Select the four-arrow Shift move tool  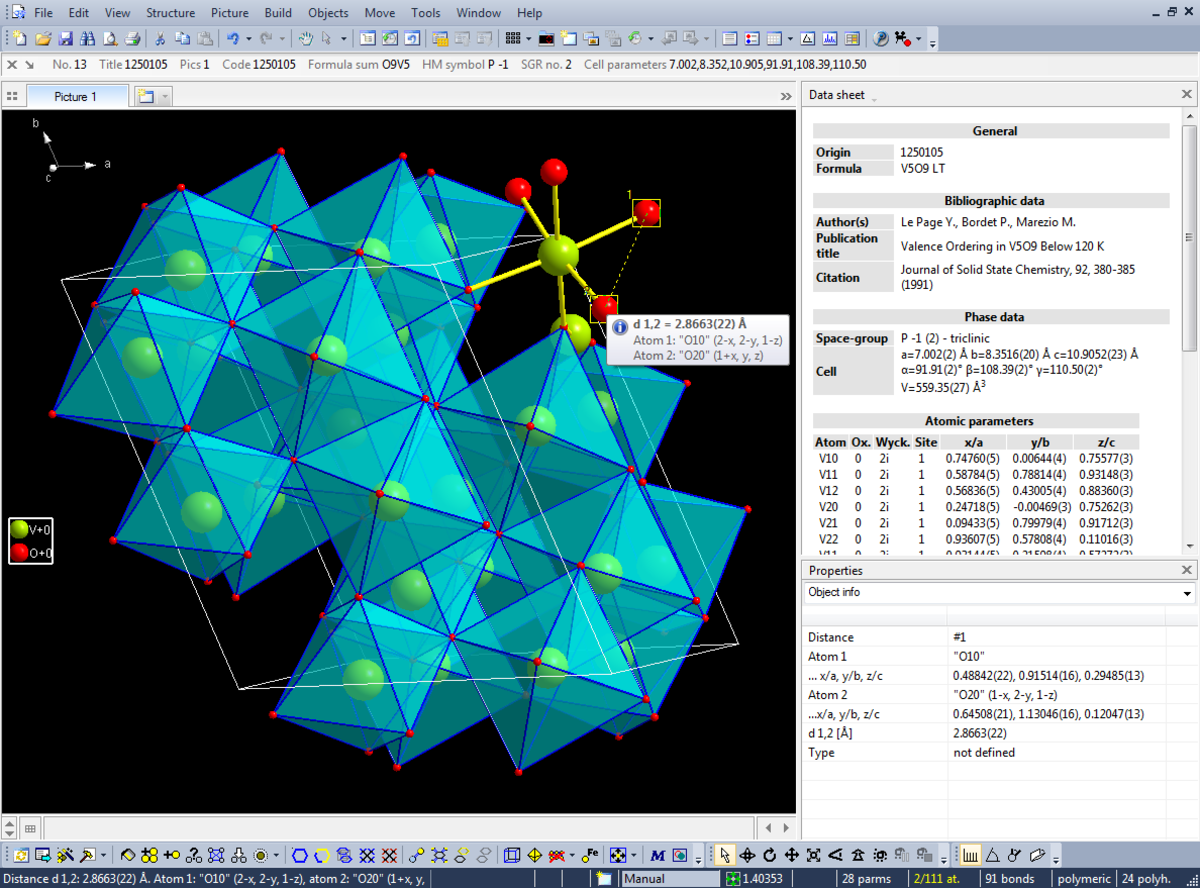click(x=791, y=855)
